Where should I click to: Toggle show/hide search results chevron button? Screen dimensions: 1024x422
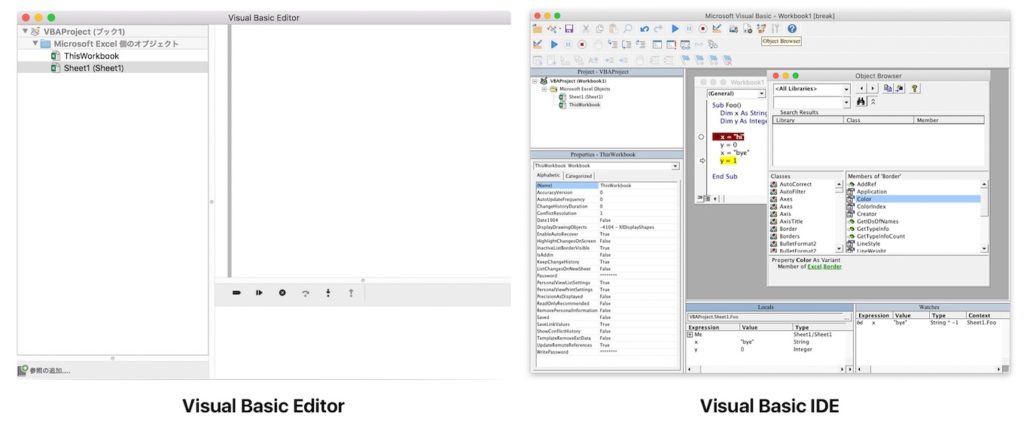coord(874,102)
